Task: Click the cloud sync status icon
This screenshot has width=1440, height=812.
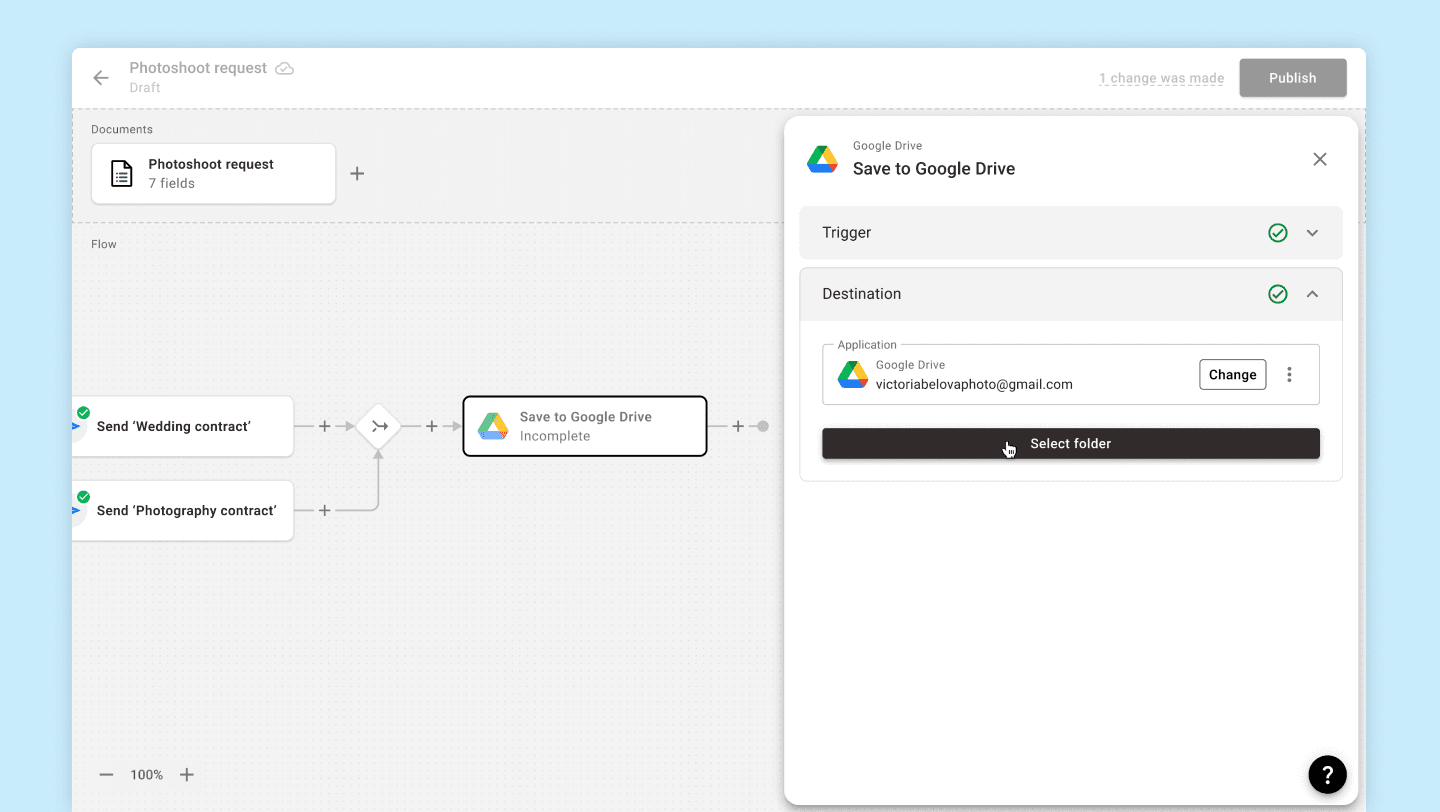Action: (x=285, y=68)
